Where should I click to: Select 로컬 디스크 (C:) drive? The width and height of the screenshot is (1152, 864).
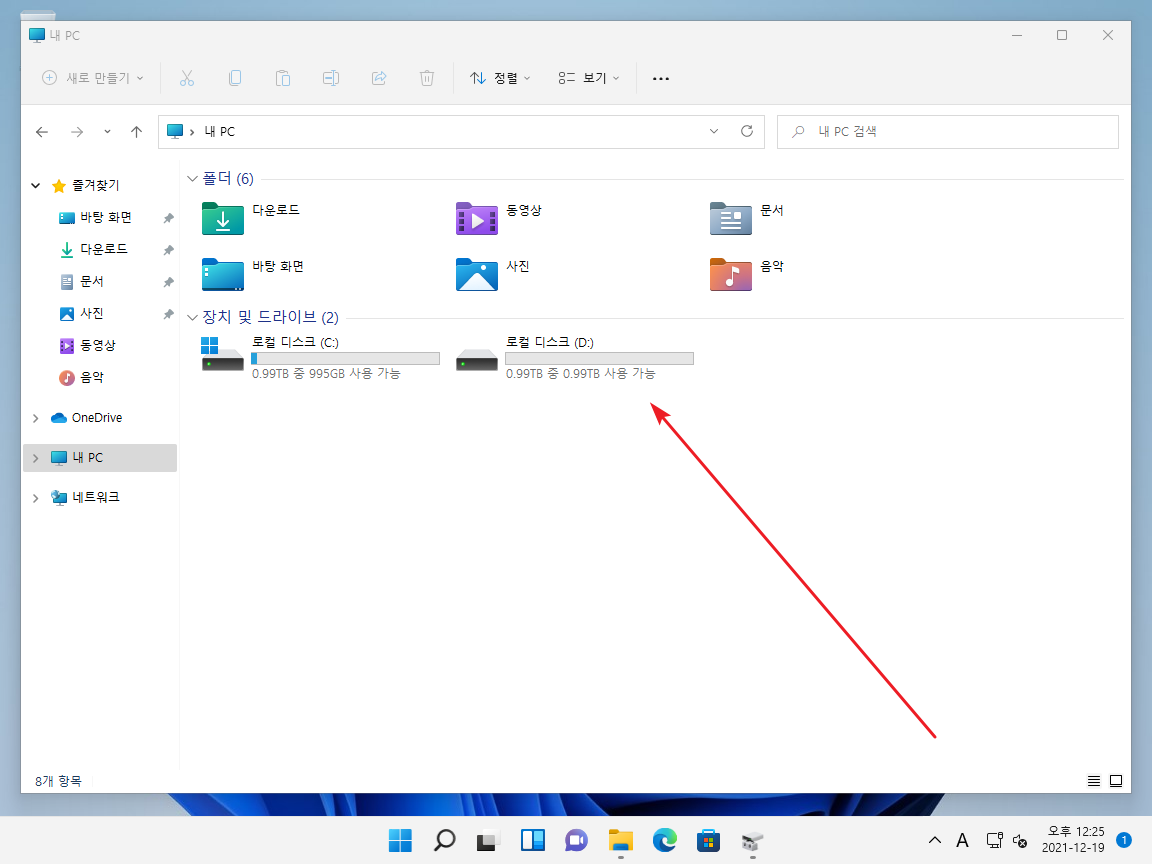(320, 357)
